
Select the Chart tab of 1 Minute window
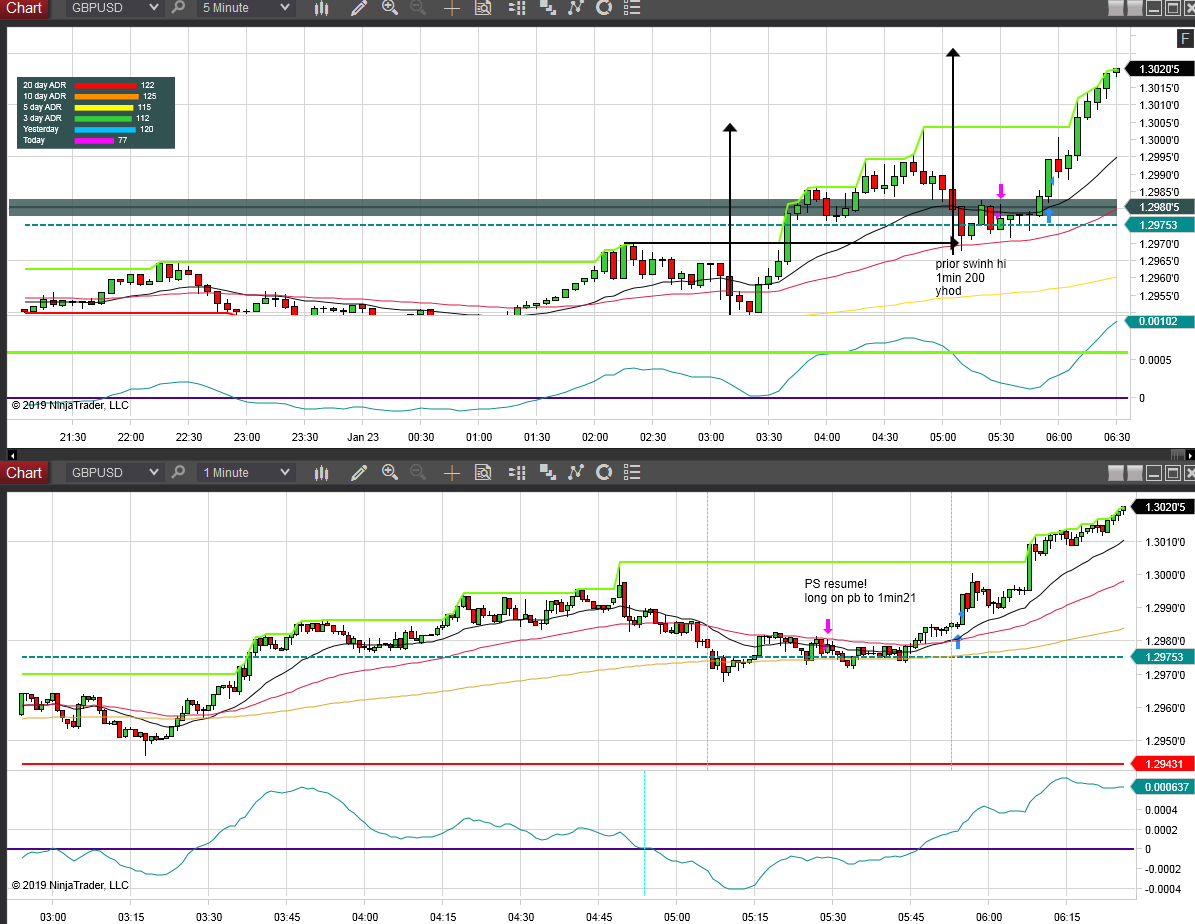24,473
